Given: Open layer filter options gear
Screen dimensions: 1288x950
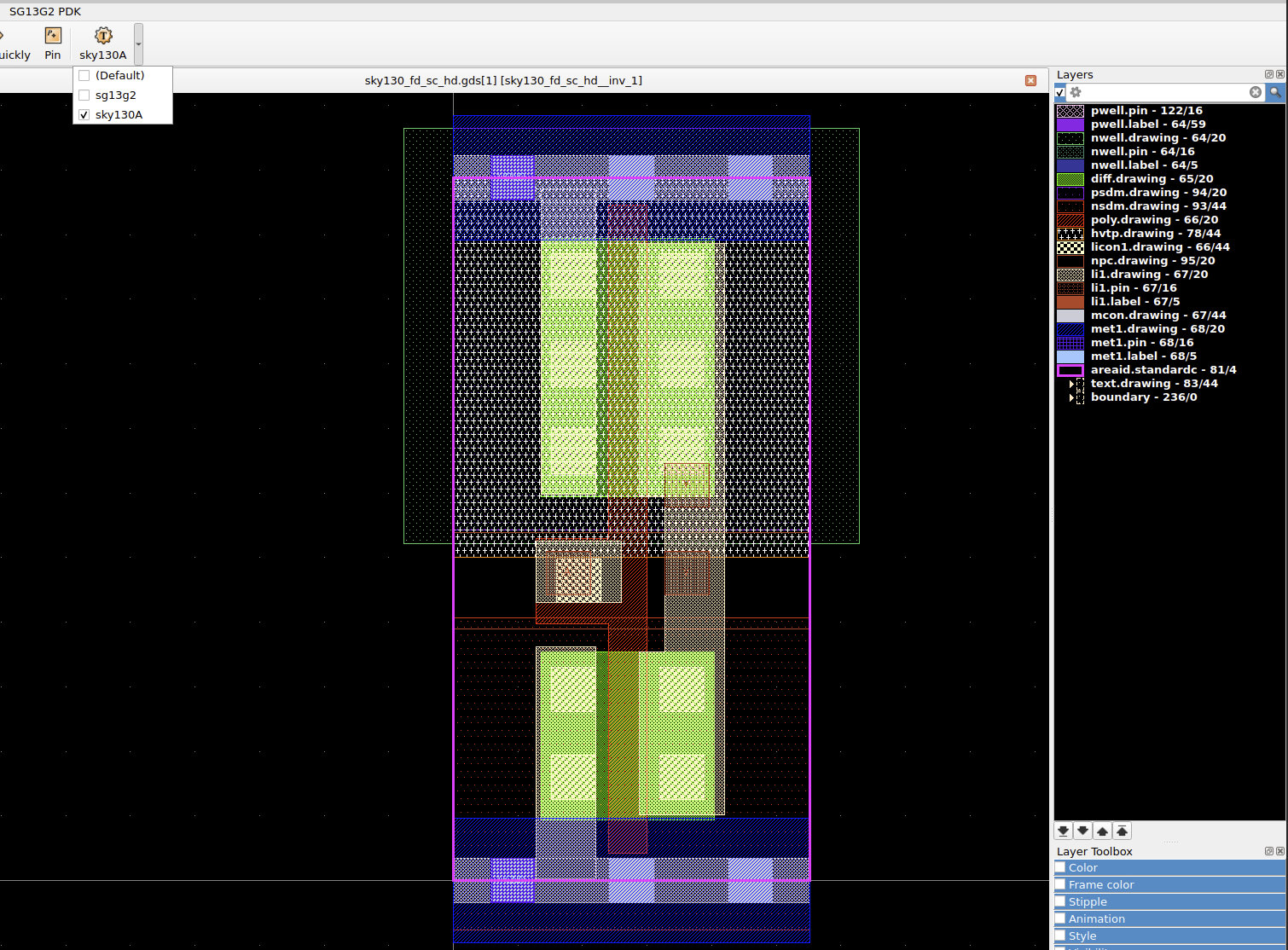Looking at the screenshot, I should click(x=1076, y=92).
